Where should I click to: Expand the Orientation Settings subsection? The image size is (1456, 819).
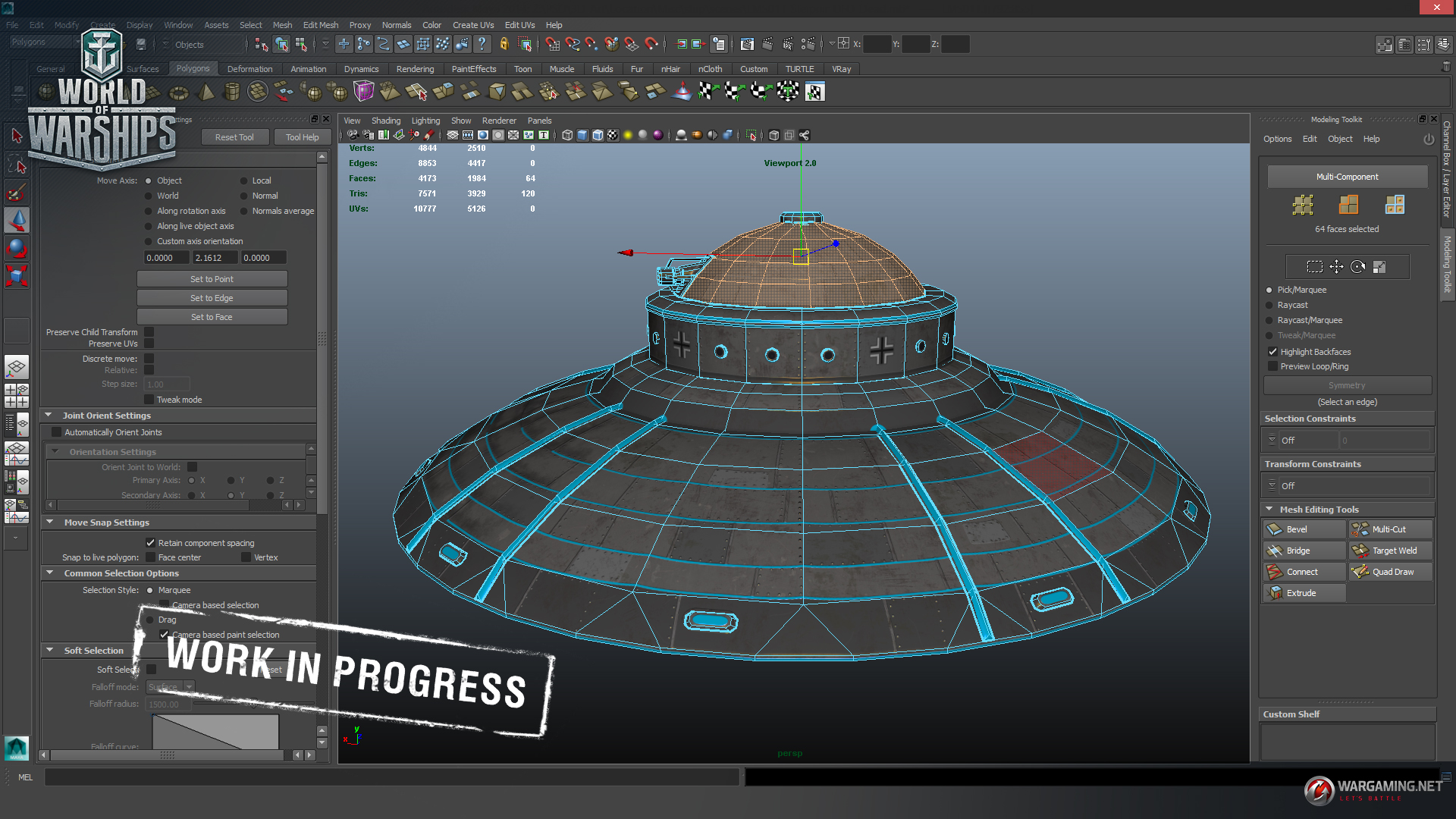[55, 451]
